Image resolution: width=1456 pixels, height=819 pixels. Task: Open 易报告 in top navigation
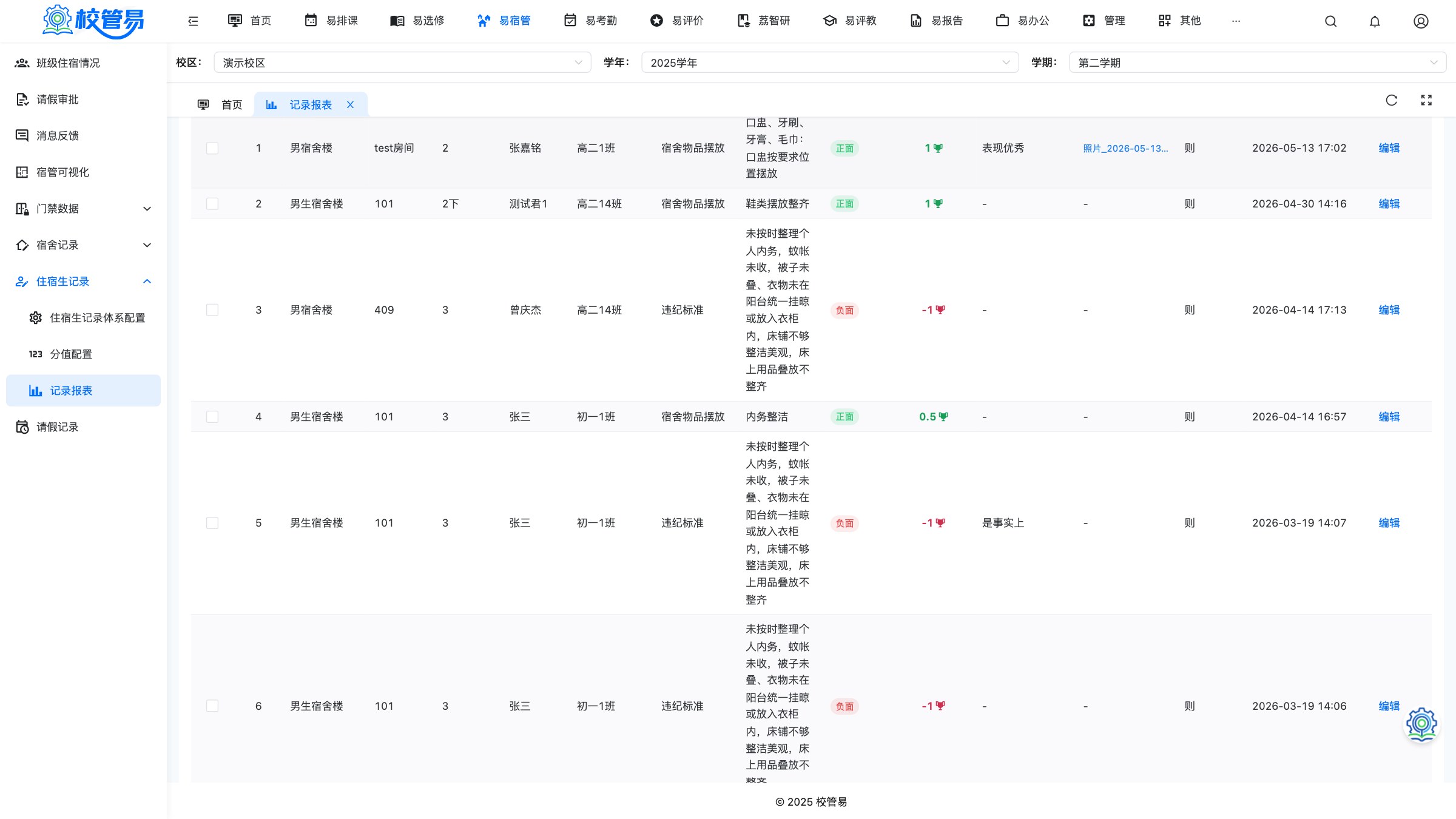pos(936,21)
